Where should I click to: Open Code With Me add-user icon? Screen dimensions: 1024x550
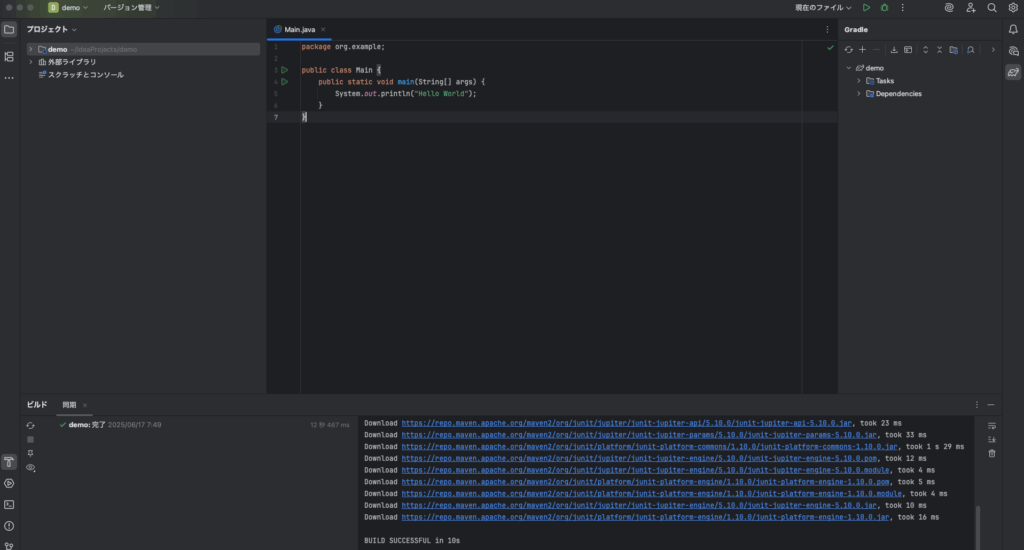click(x=970, y=8)
